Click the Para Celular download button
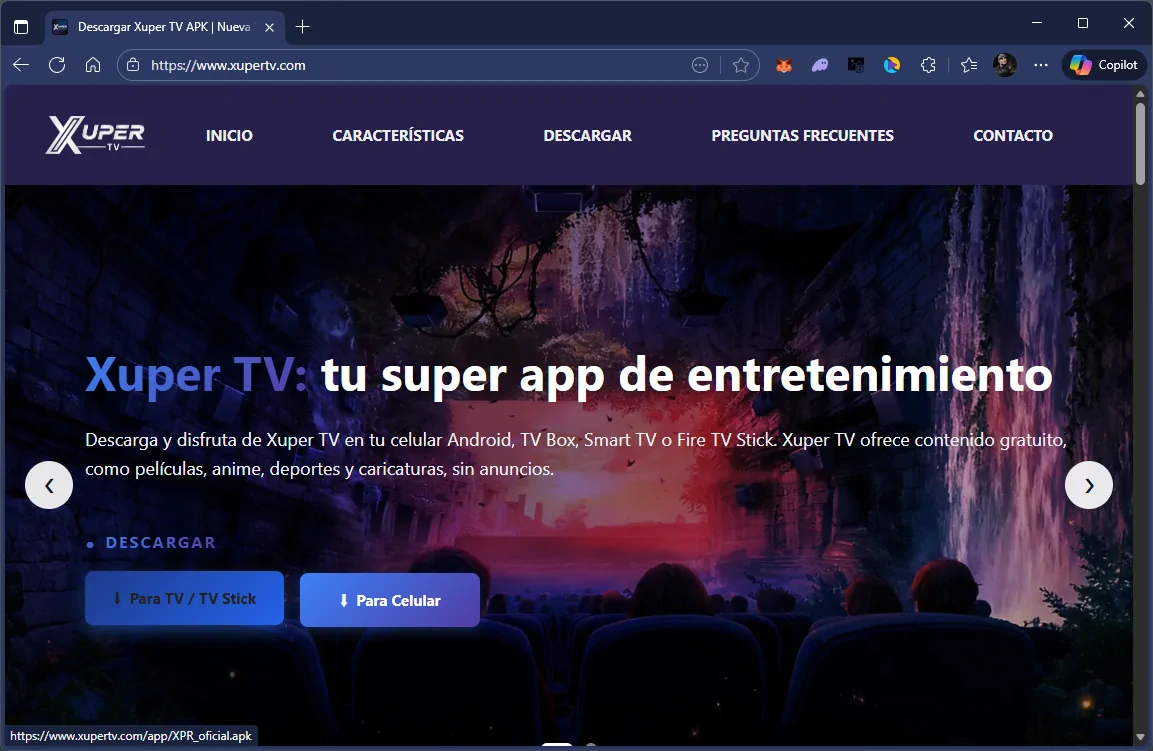Image resolution: width=1153 pixels, height=751 pixels. tap(389, 600)
